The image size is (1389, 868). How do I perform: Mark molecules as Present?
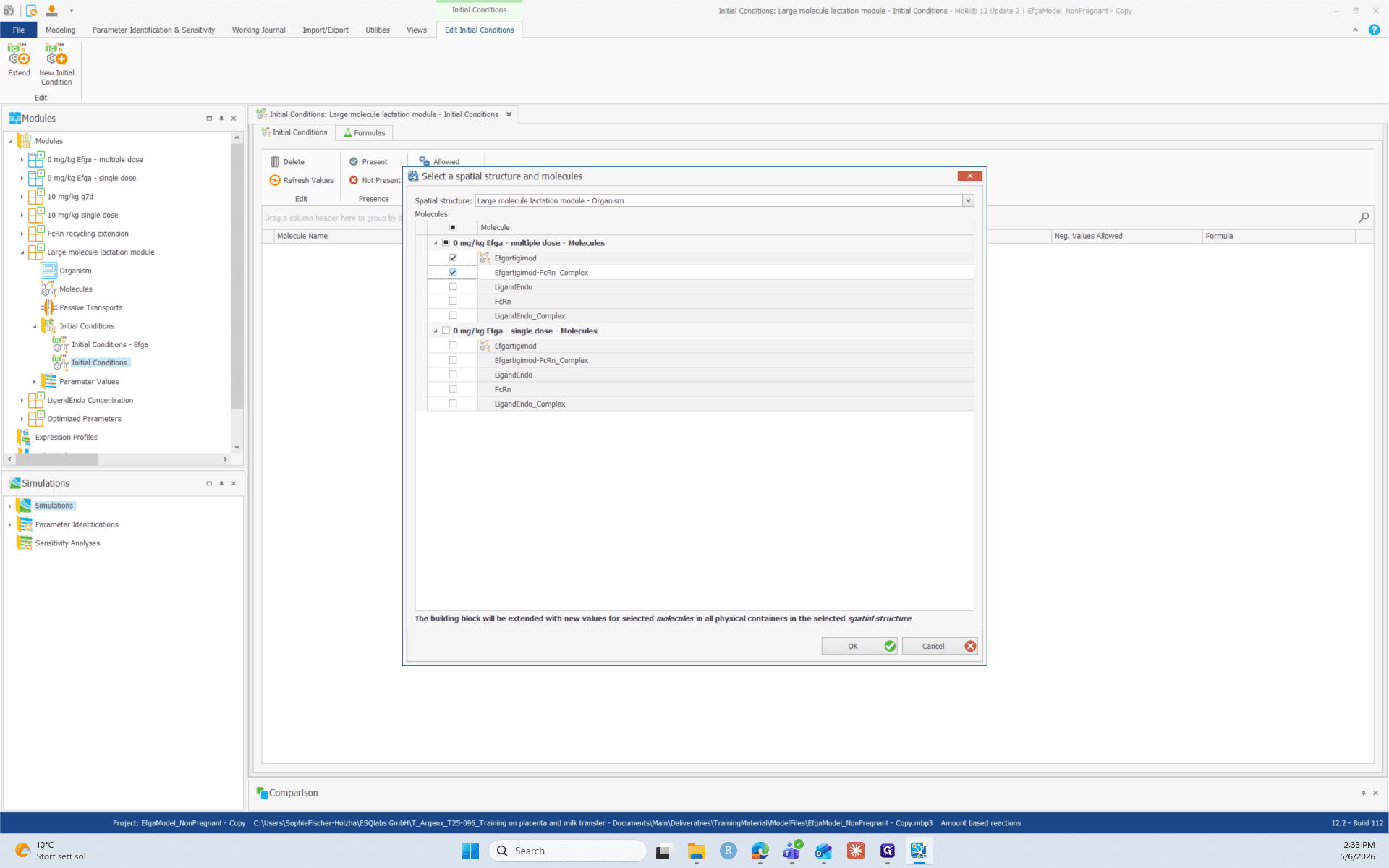click(x=368, y=162)
